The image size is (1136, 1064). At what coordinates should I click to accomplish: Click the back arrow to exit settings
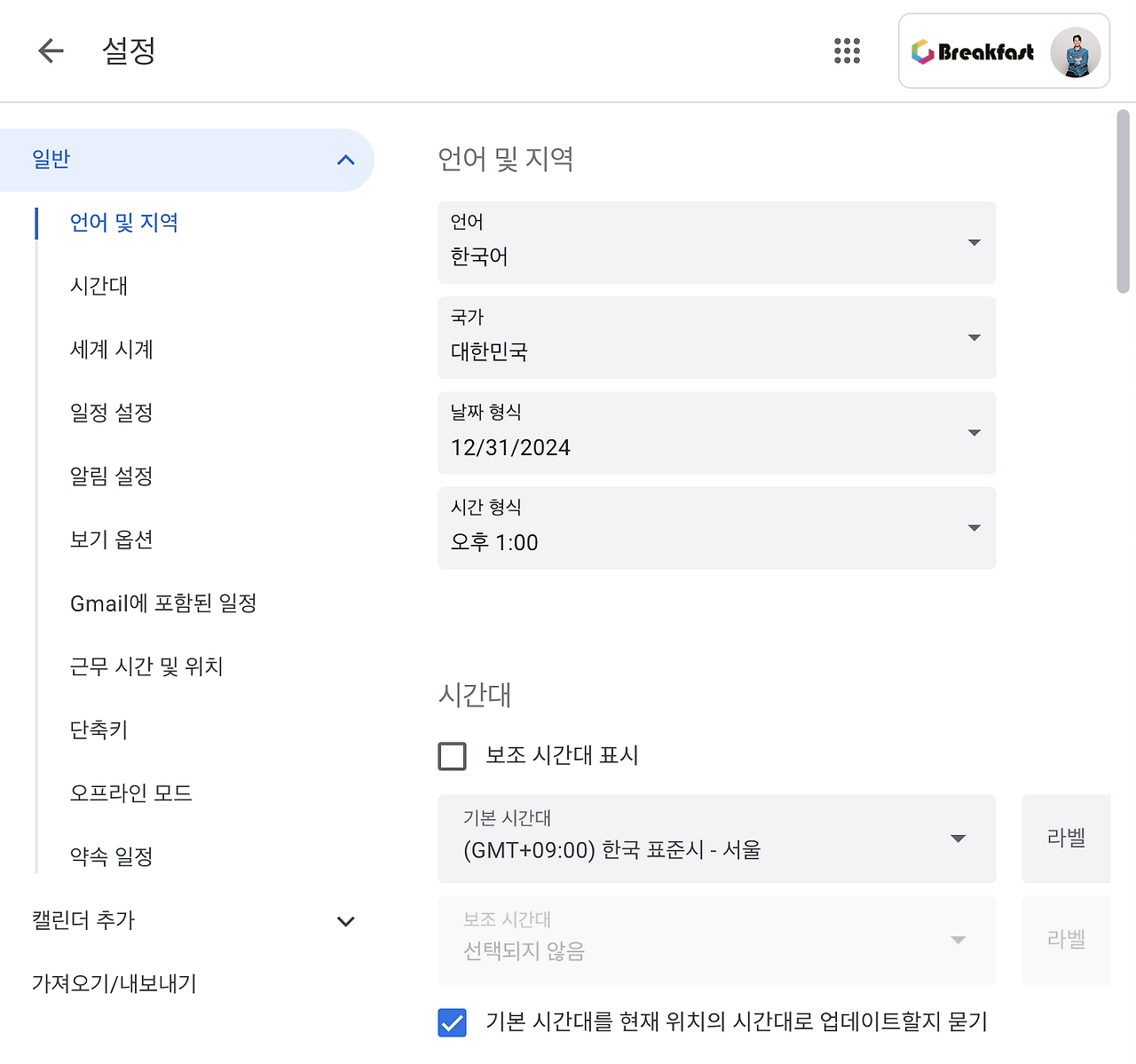click(51, 51)
